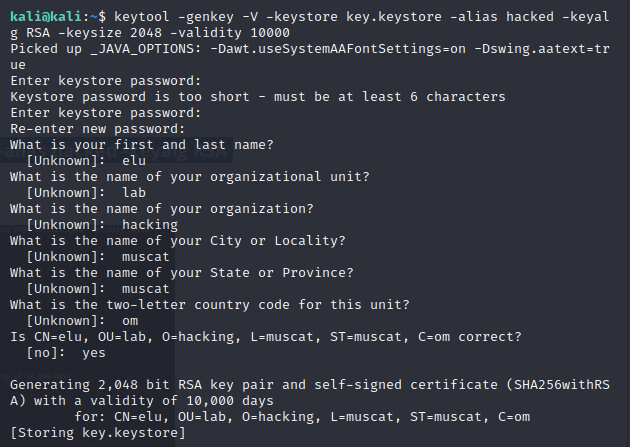630x447 pixels.
Task: Click the first and last name question
Action: [x=140, y=145]
